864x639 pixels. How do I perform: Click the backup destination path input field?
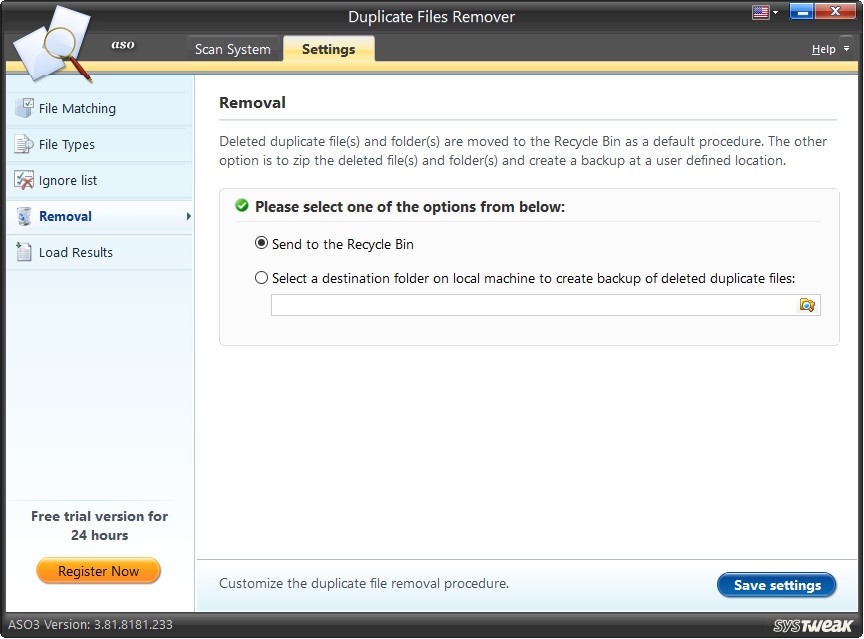[530, 305]
